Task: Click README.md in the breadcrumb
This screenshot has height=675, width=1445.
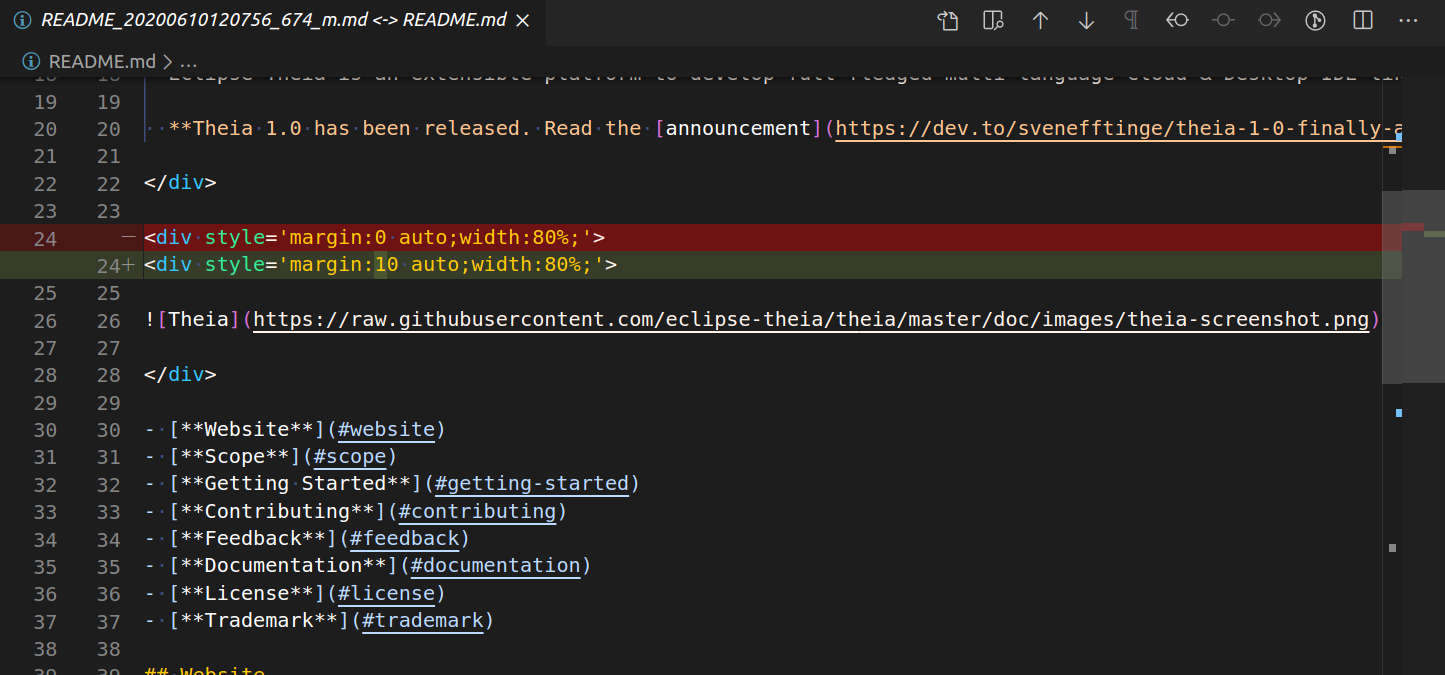Action: pos(102,61)
